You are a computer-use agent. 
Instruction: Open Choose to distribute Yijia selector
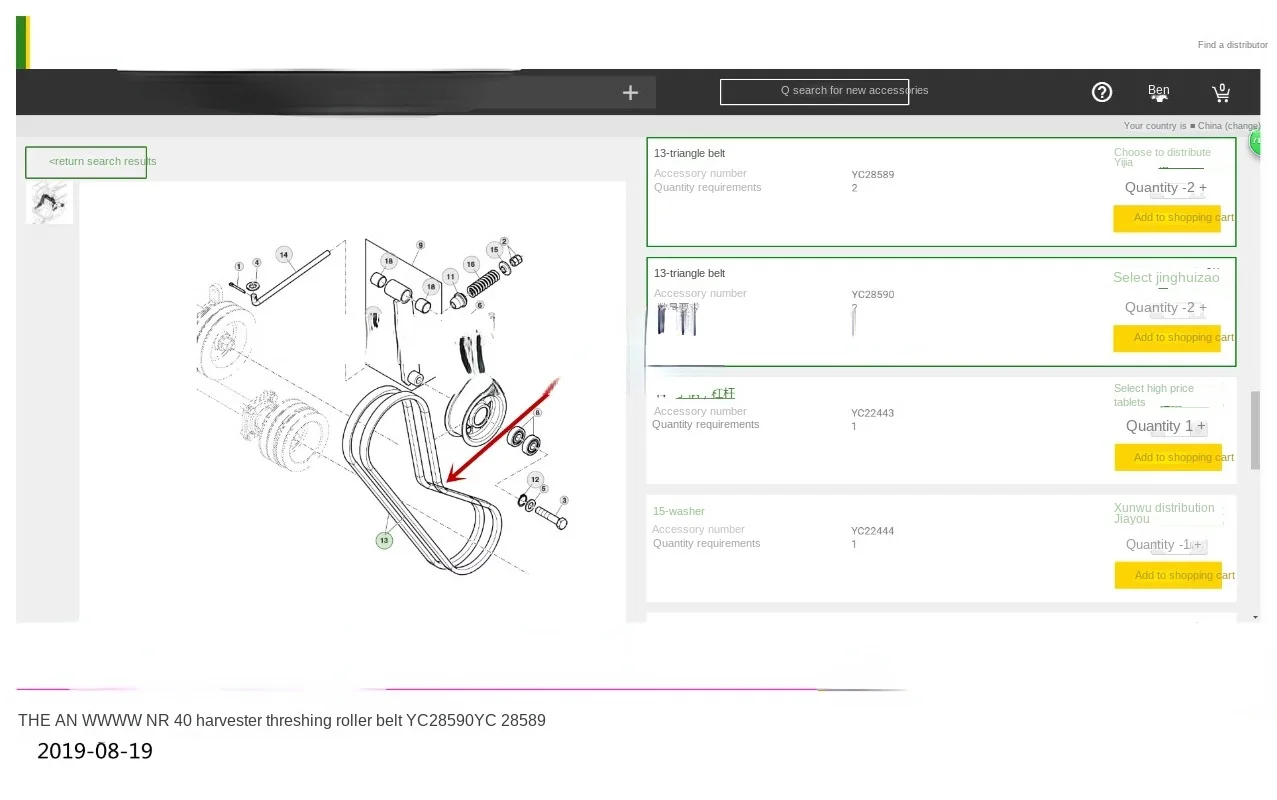pos(1162,157)
